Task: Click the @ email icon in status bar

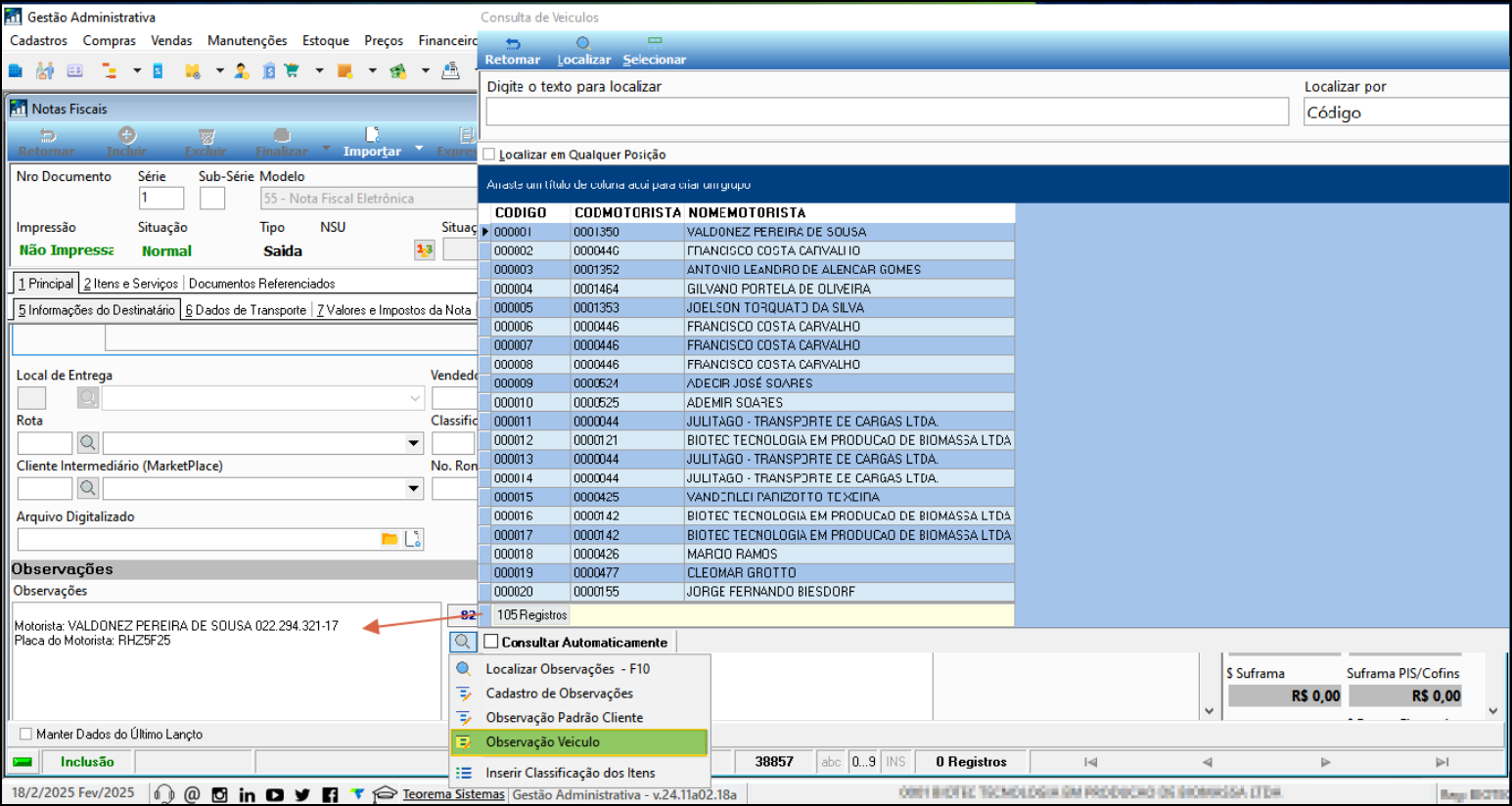Action: click(x=192, y=794)
